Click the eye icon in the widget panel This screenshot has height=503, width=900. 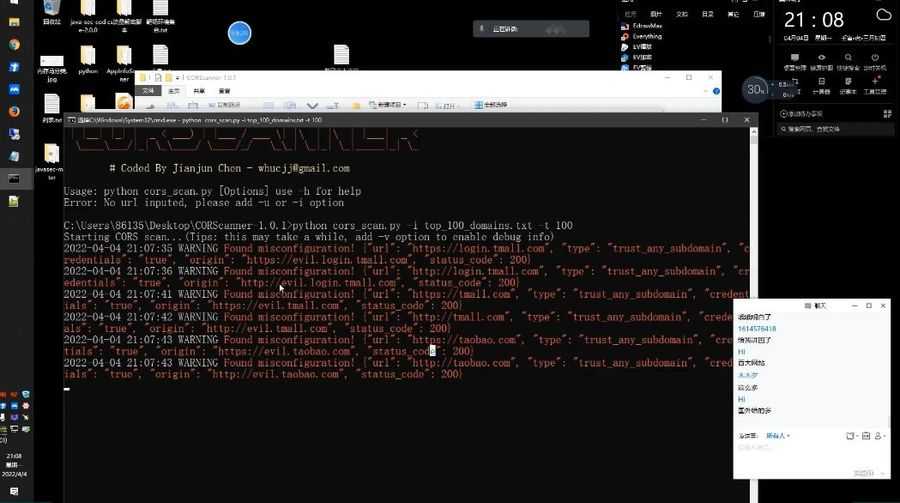[x=821, y=57]
